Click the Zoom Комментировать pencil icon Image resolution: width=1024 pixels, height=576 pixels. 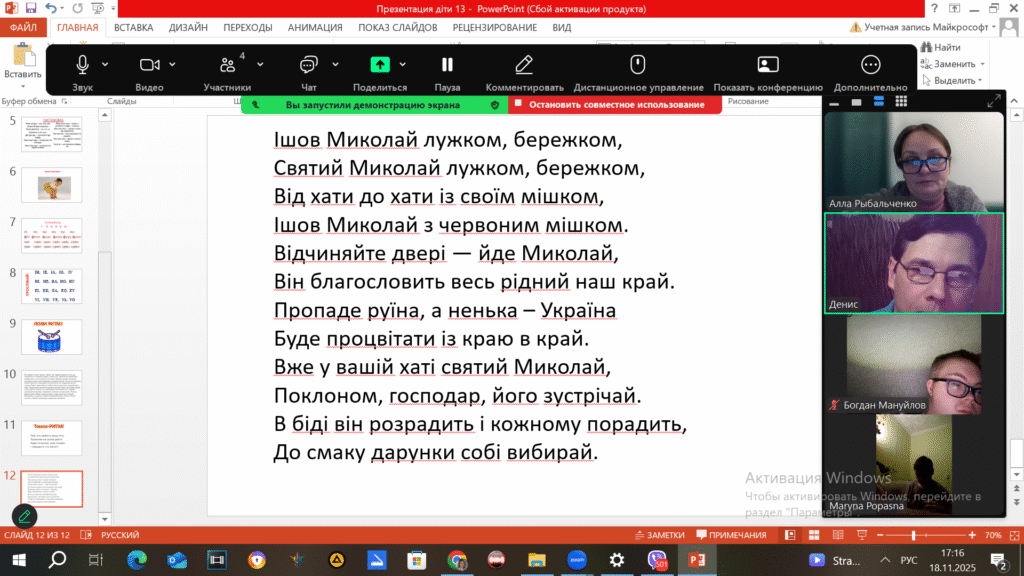pyautogui.click(x=524, y=65)
